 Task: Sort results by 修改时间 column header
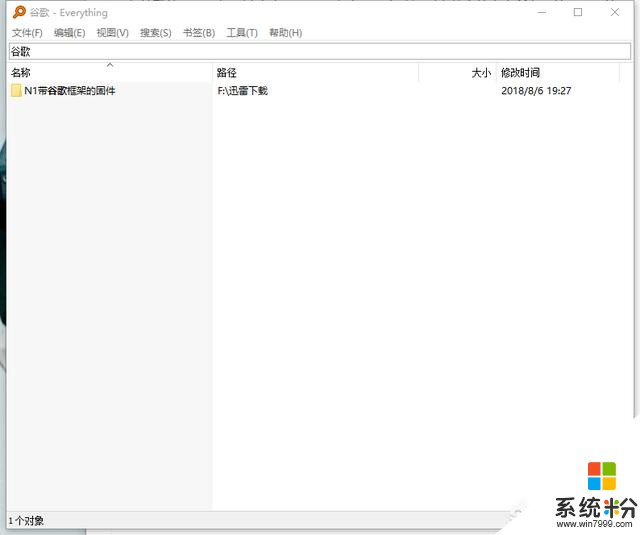[x=558, y=73]
